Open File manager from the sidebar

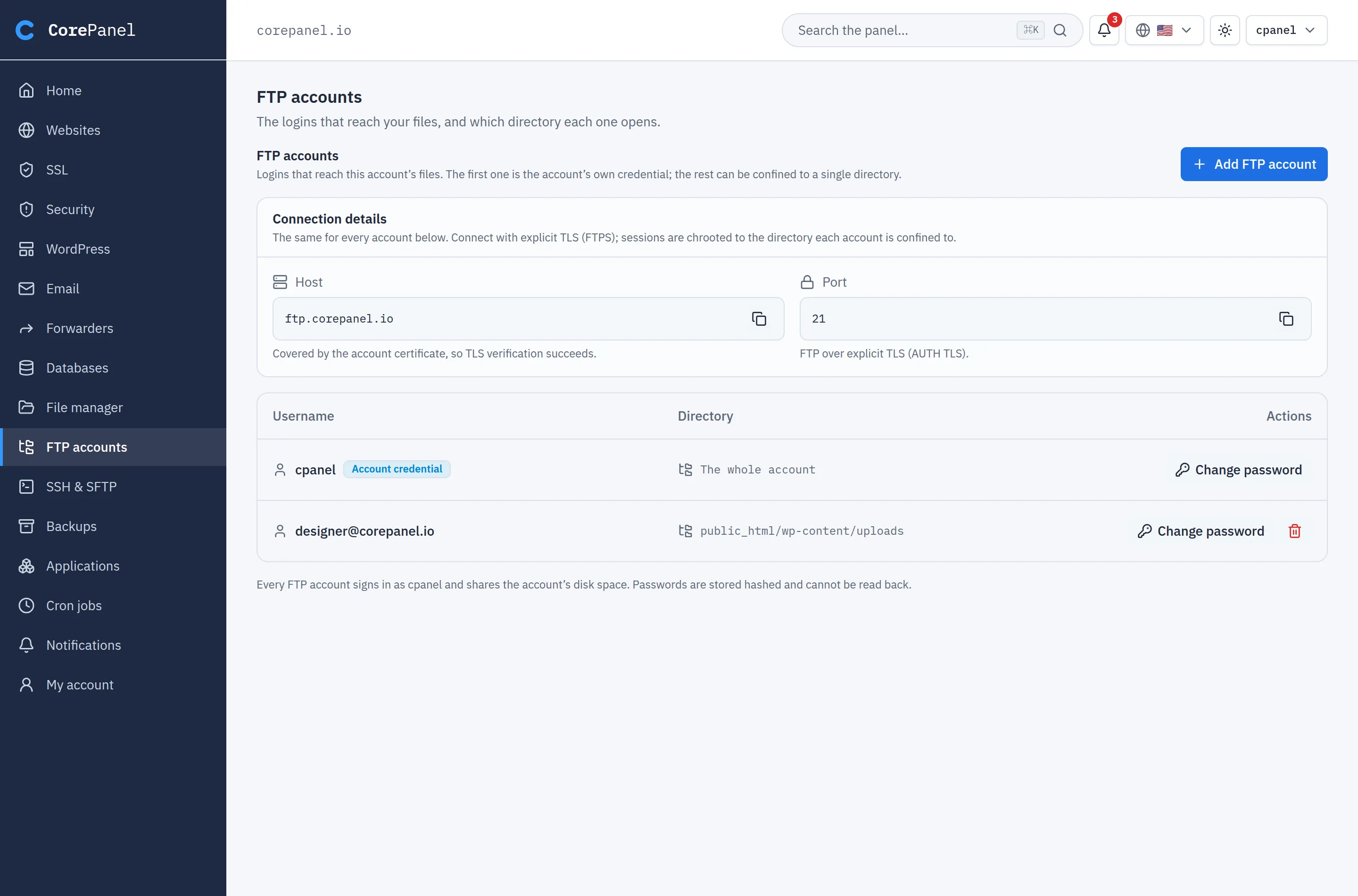(x=113, y=407)
